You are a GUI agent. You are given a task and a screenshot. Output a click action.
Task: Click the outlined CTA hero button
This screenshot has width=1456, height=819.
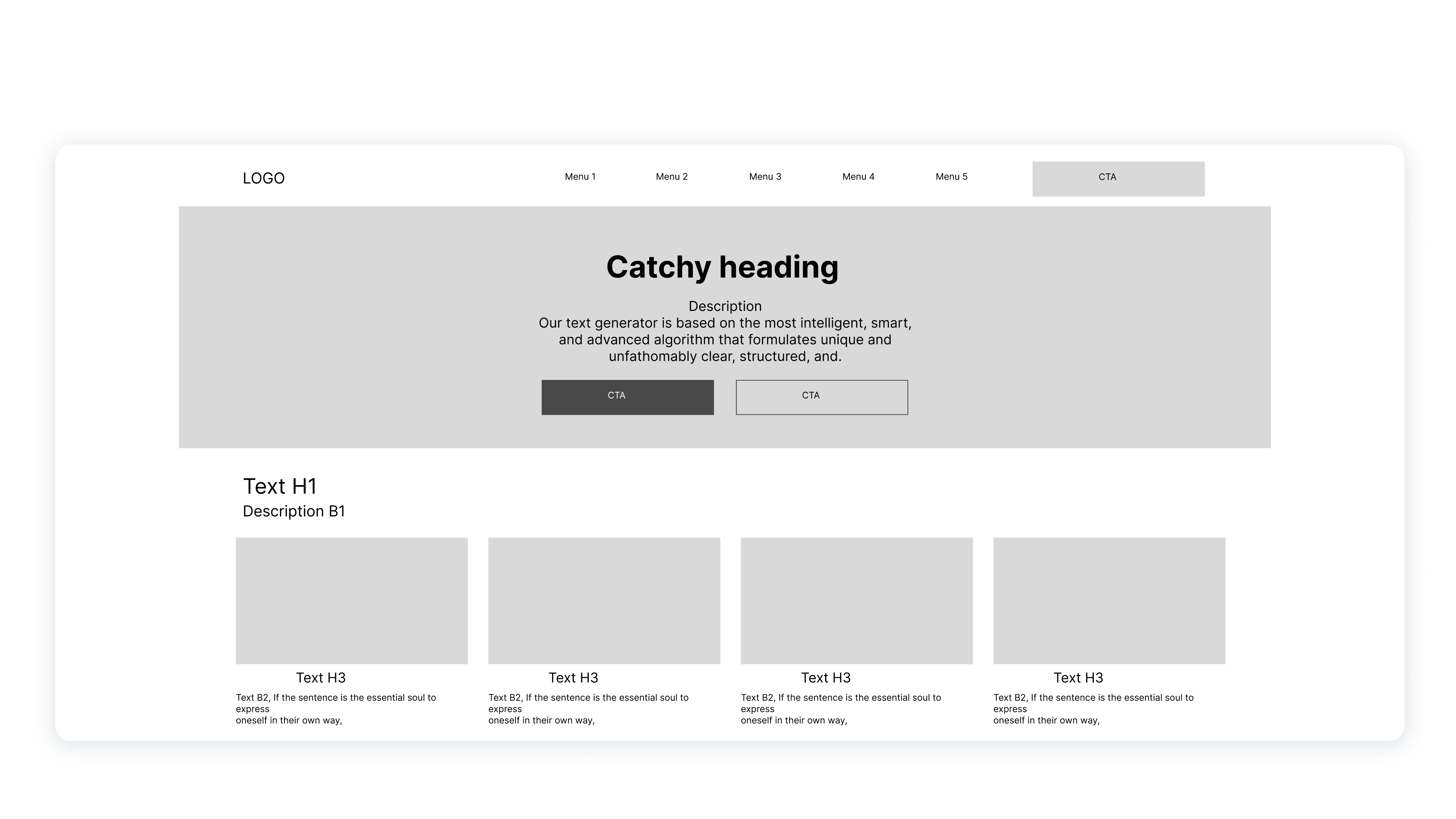tap(821, 397)
